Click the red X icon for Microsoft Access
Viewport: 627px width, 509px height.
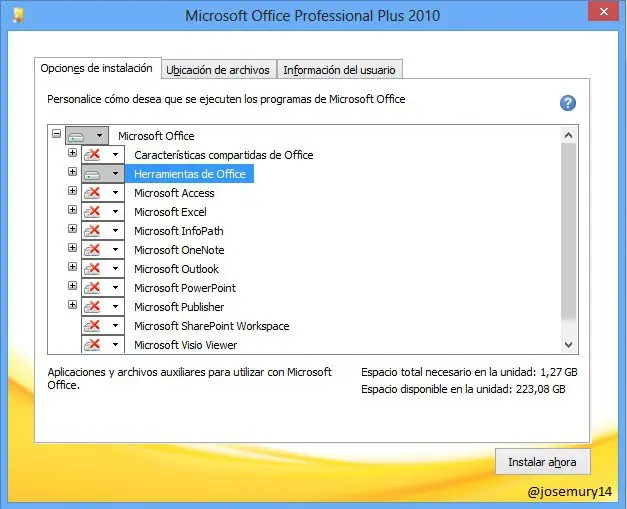[x=92, y=192]
